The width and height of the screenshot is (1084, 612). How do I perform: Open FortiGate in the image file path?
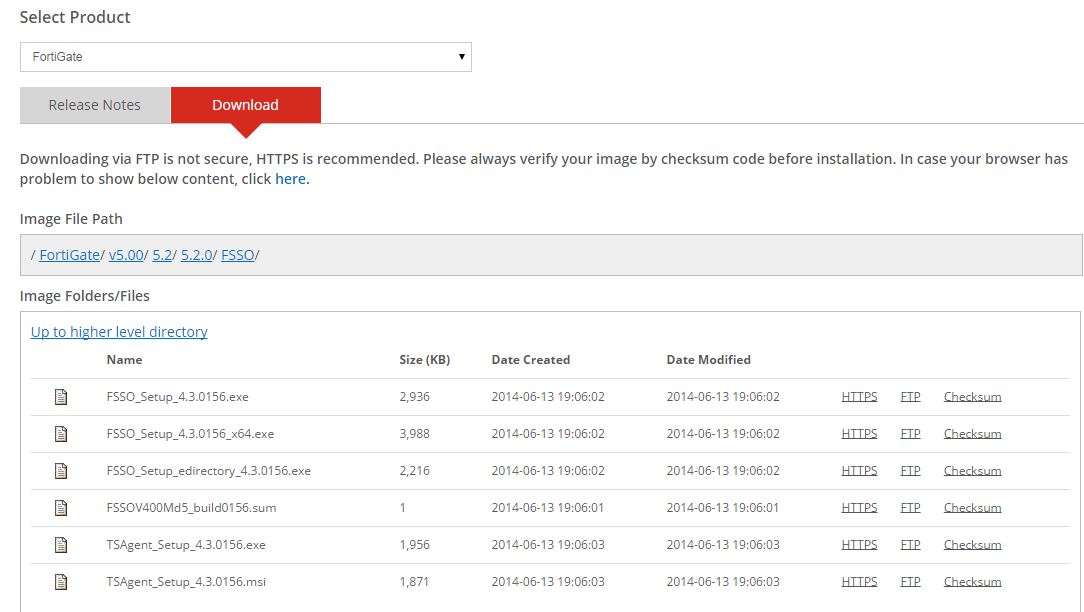70,255
